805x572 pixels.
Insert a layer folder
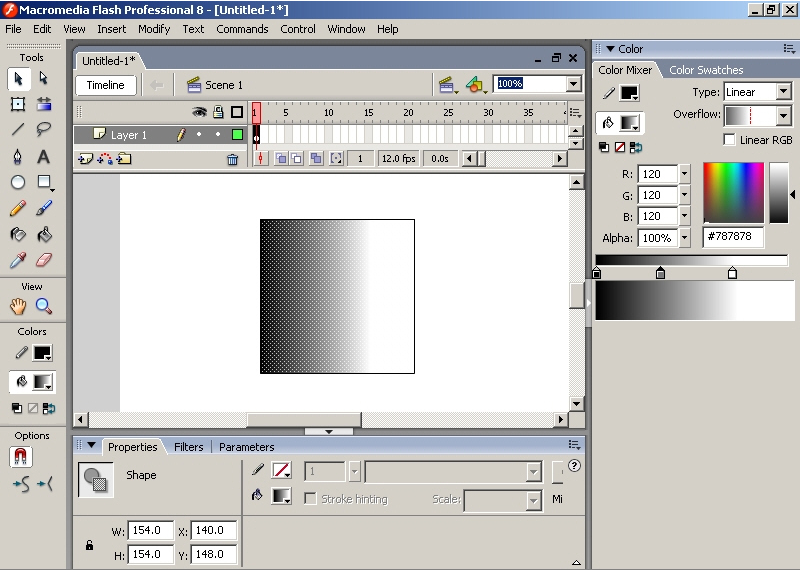click(124, 159)
